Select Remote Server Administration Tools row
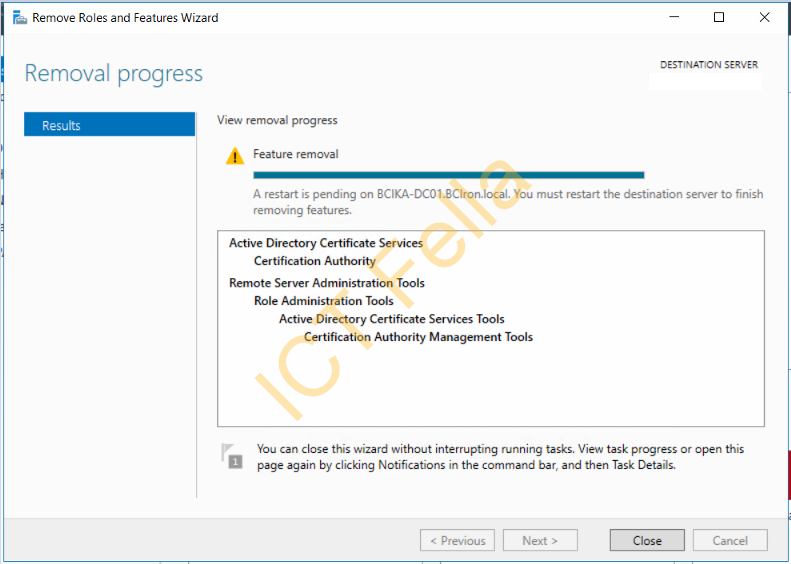 327,283
